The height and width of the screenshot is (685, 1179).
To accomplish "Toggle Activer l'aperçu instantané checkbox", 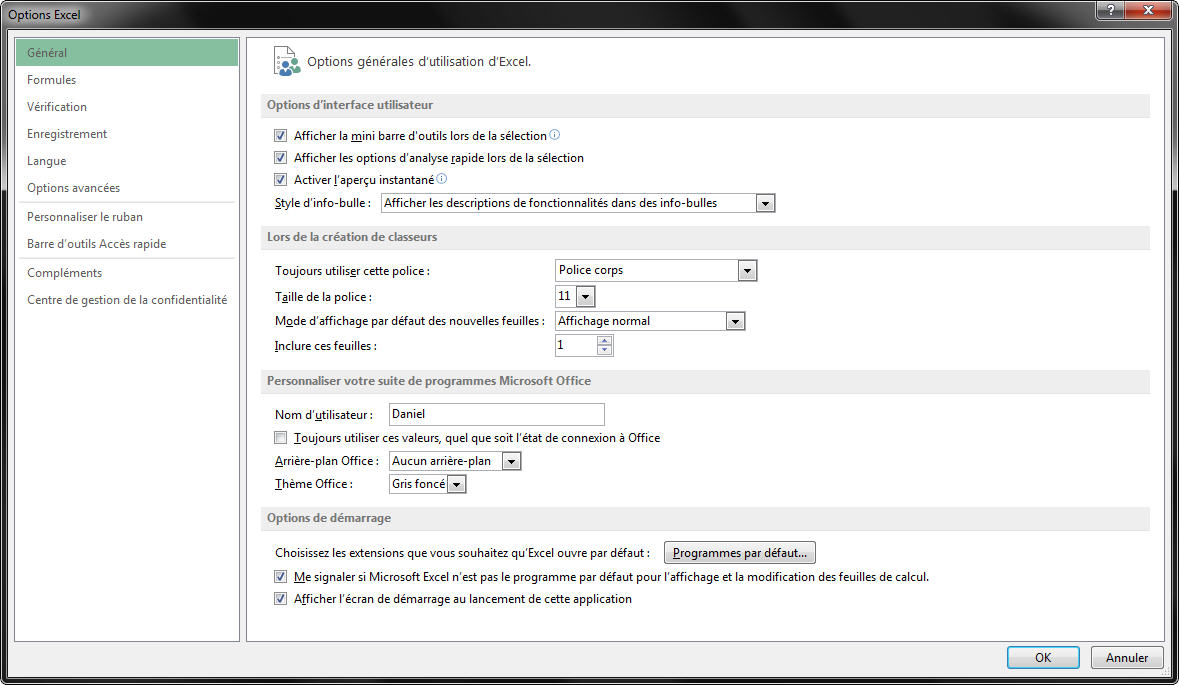I will [x=280, y=179].
